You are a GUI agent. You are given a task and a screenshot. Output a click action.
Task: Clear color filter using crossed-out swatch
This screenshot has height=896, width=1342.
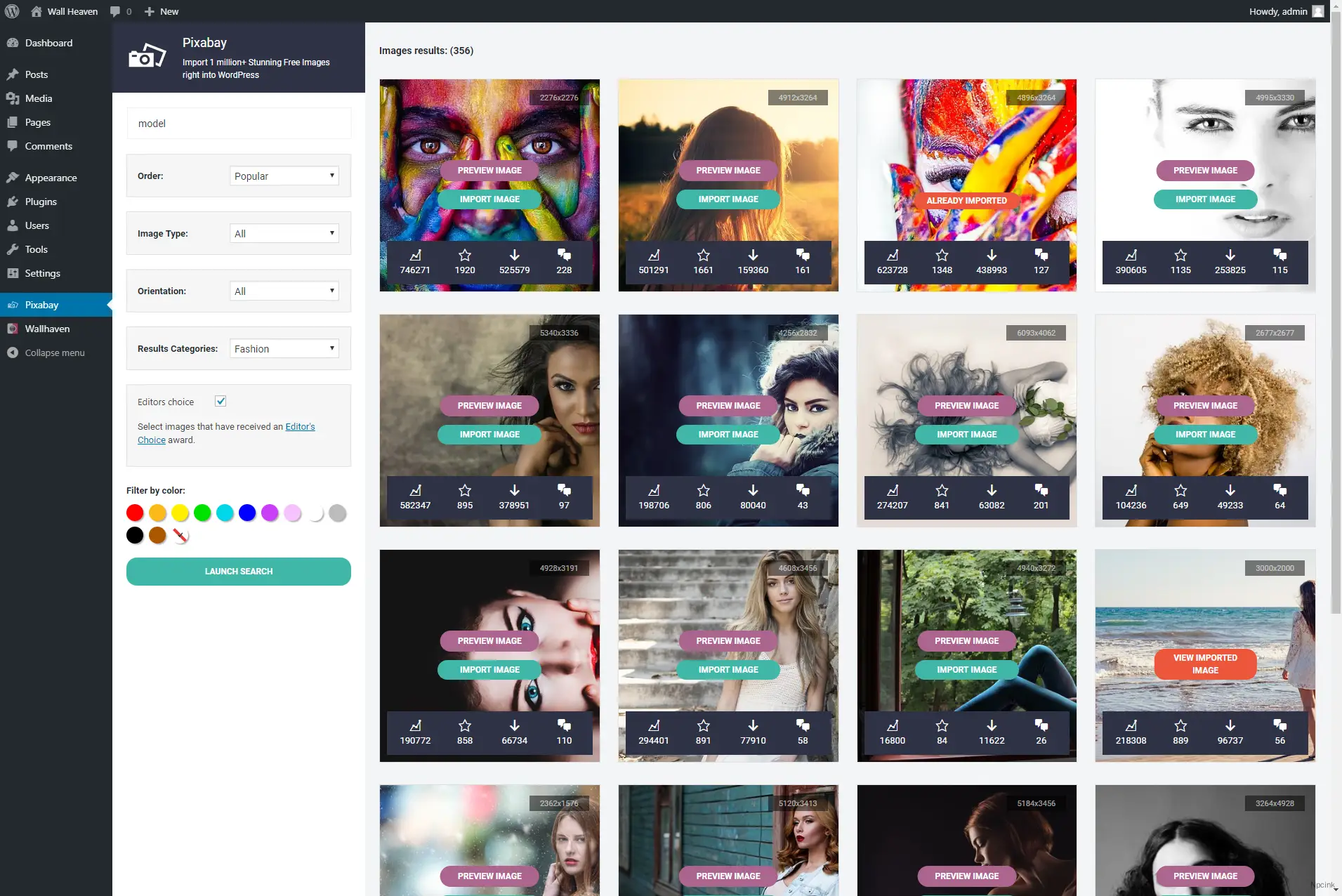click(x=180, y=535)
